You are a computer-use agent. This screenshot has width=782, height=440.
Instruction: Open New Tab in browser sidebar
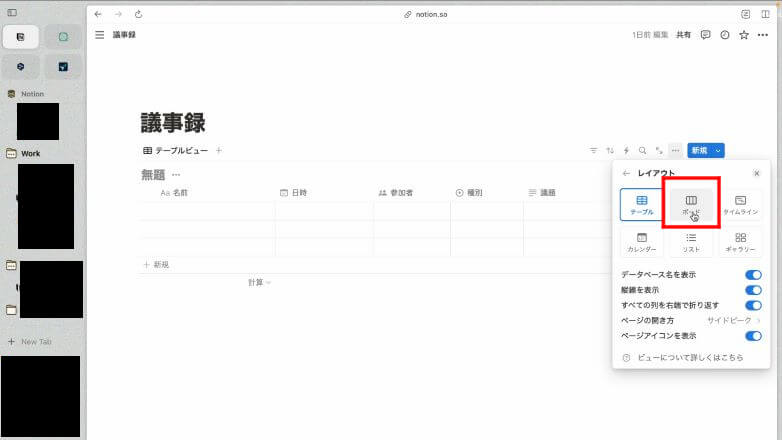[30, 342]
